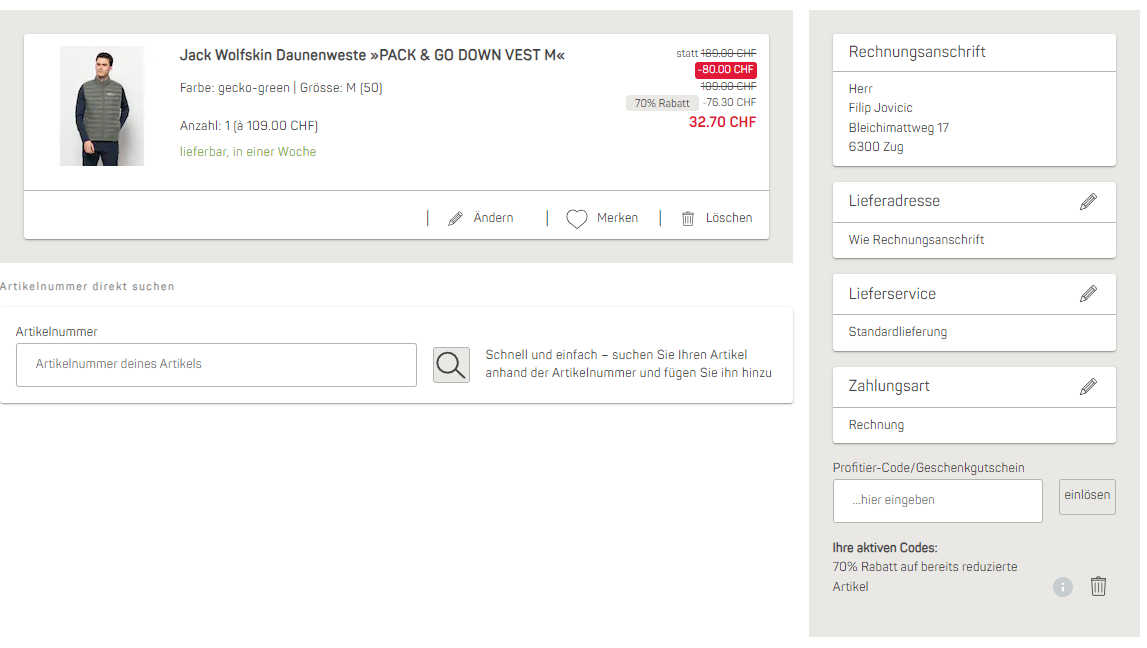Open the Jack Wolfskin Daunenweste product title

click(372, 55)
